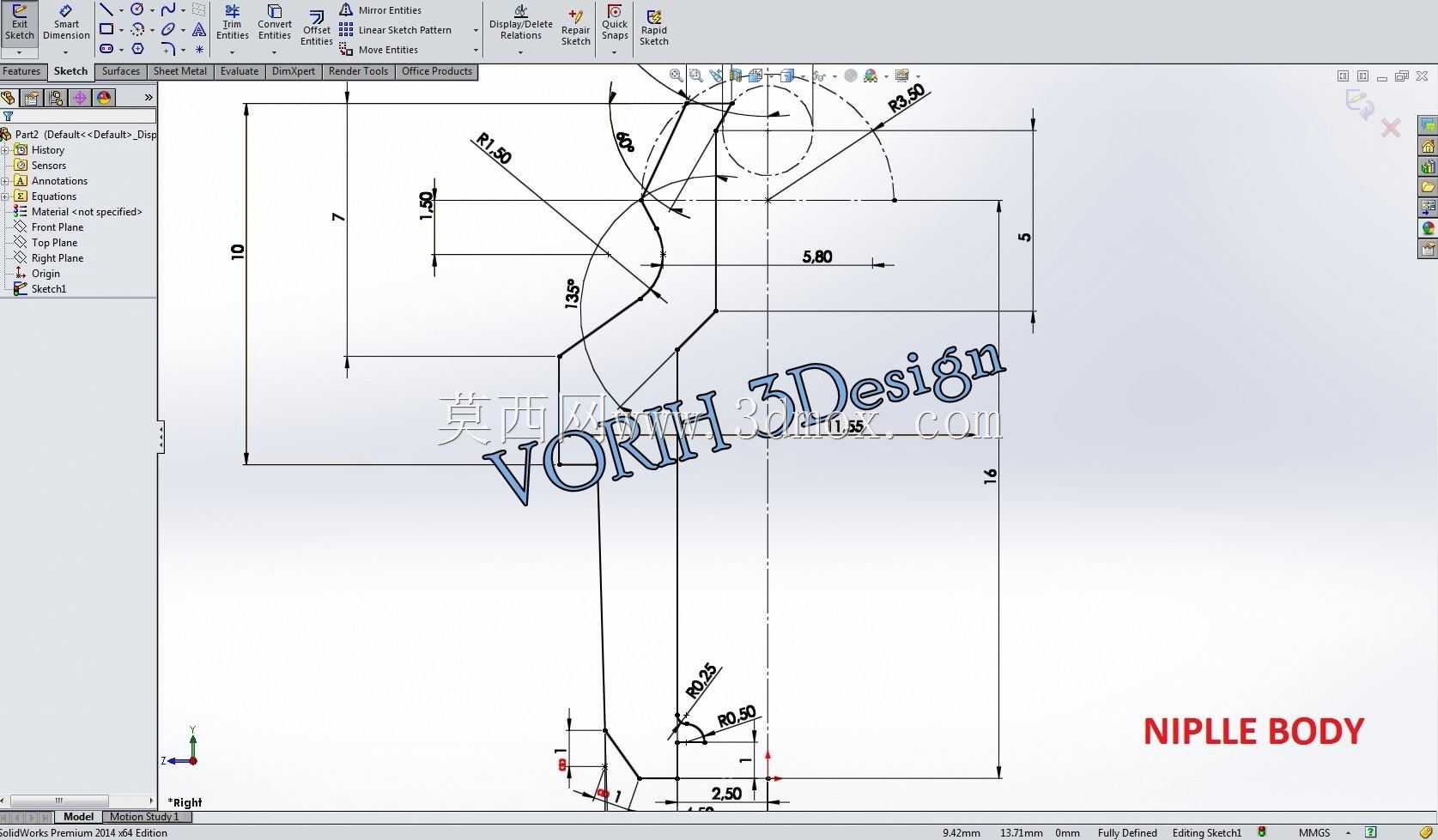Select the sketch Text tool

tap(199, 29)
